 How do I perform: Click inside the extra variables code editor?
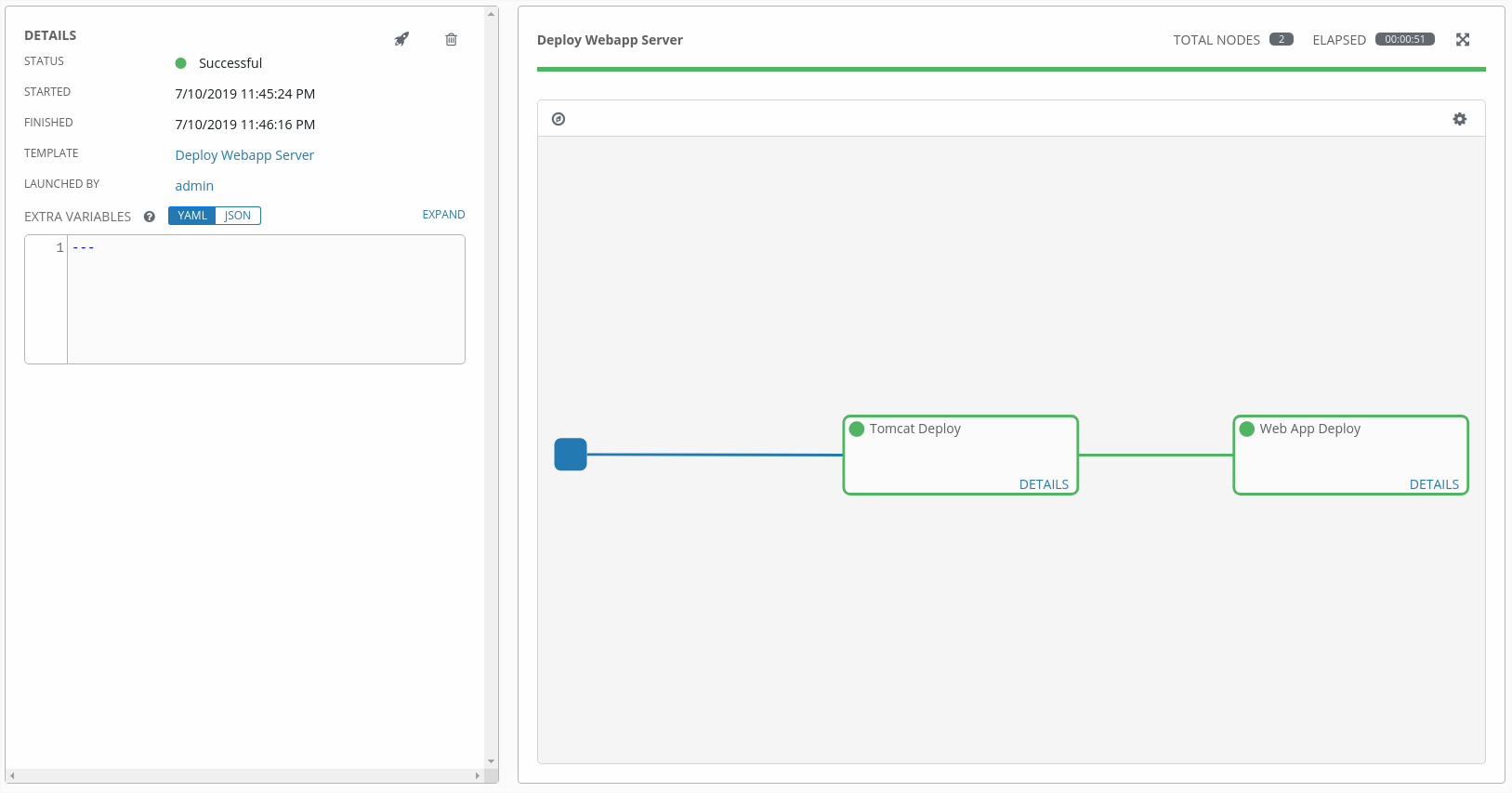point(266,299)
